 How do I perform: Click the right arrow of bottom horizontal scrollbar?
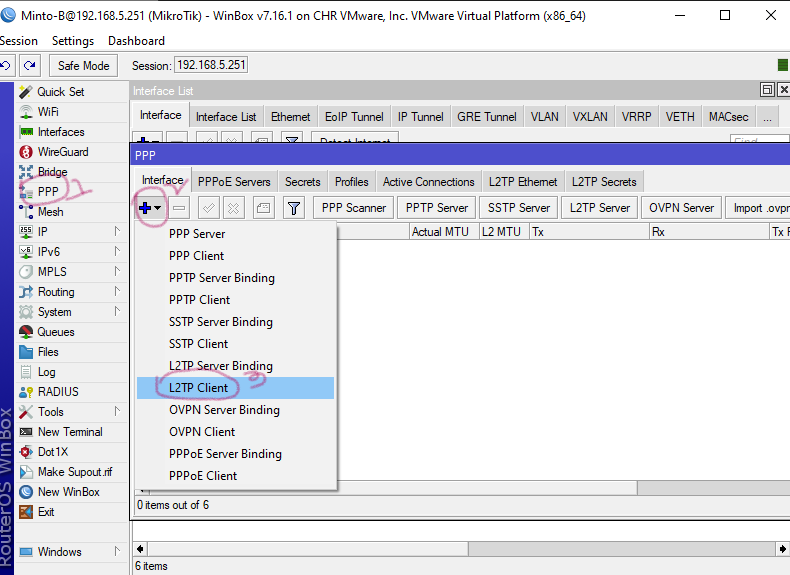click(782, 549)
